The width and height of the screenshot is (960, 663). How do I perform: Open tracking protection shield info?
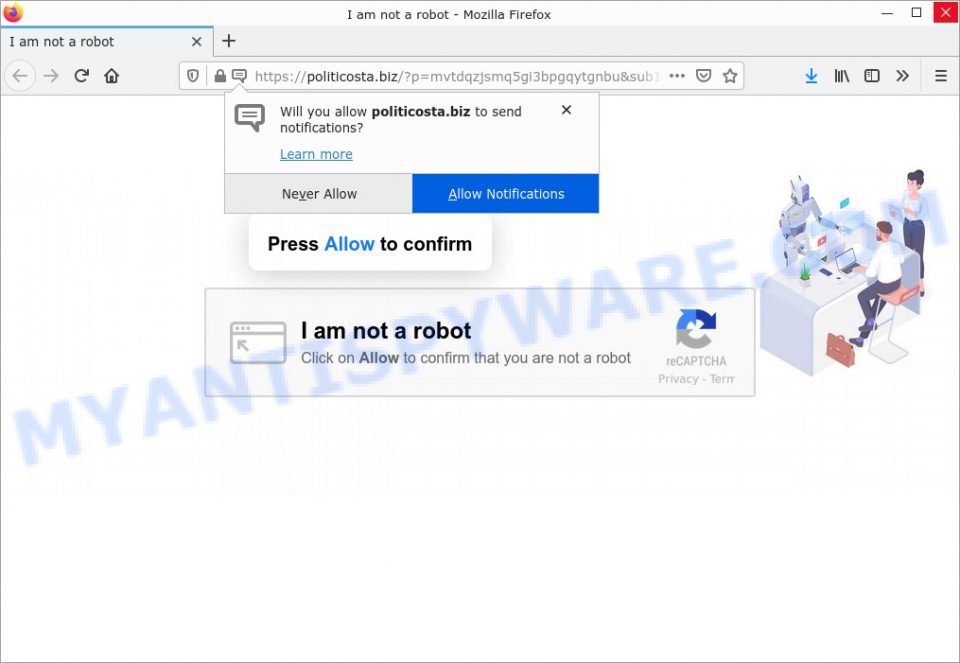[x=193, y=76]
